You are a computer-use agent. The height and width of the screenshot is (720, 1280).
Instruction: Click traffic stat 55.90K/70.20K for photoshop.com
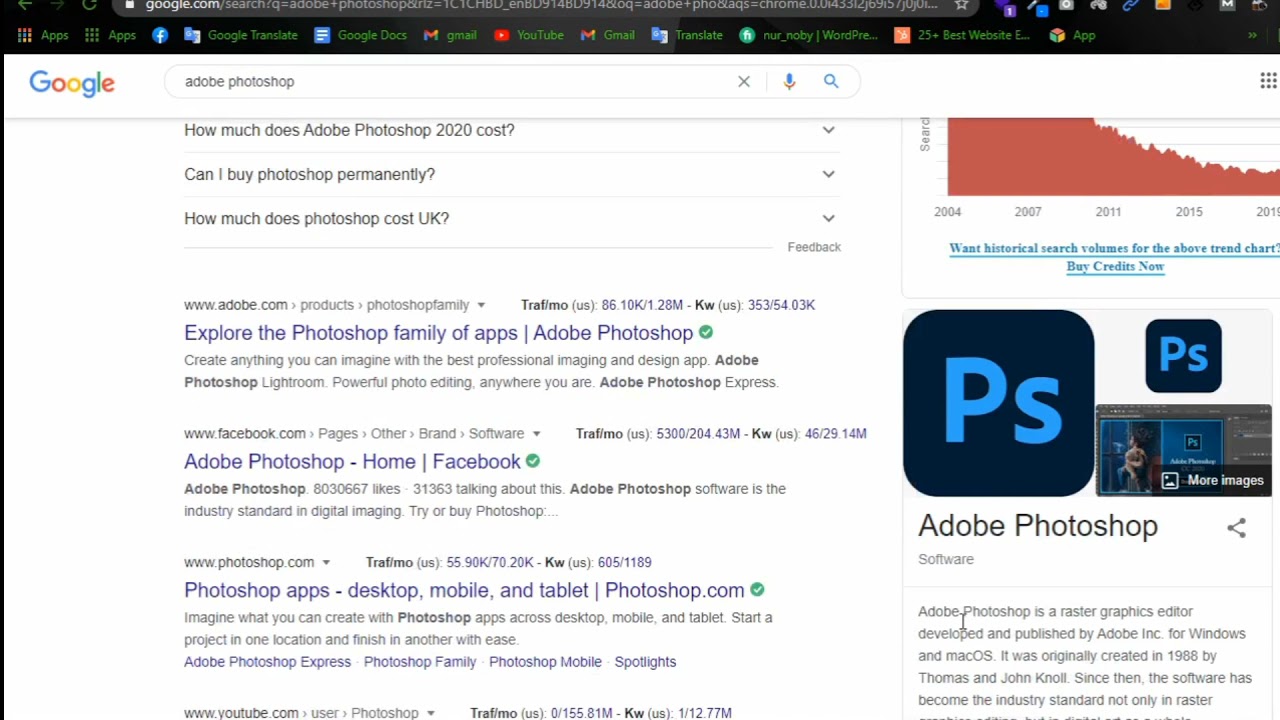pyautogui.click(x=490, y=563)
